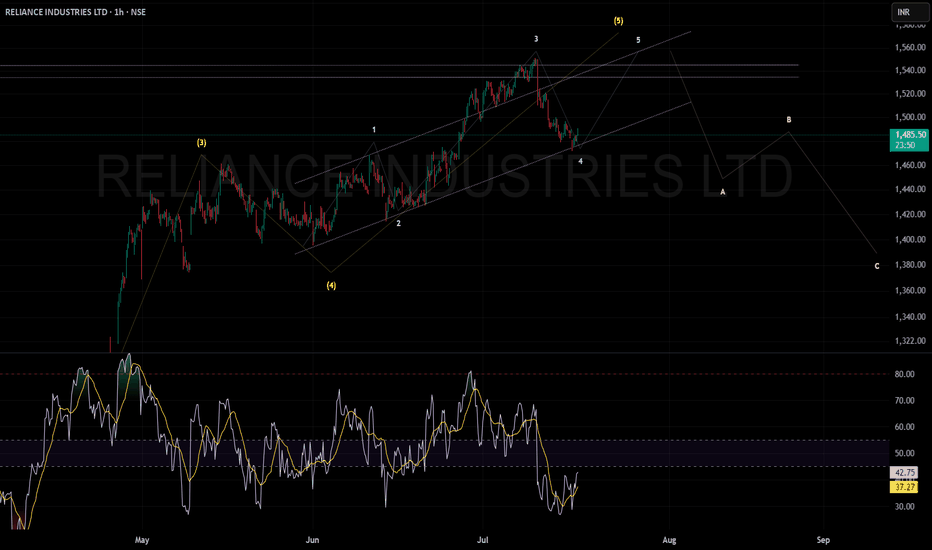
Task: Click the Jul label on time axis
Action: [x=483, y=540]
